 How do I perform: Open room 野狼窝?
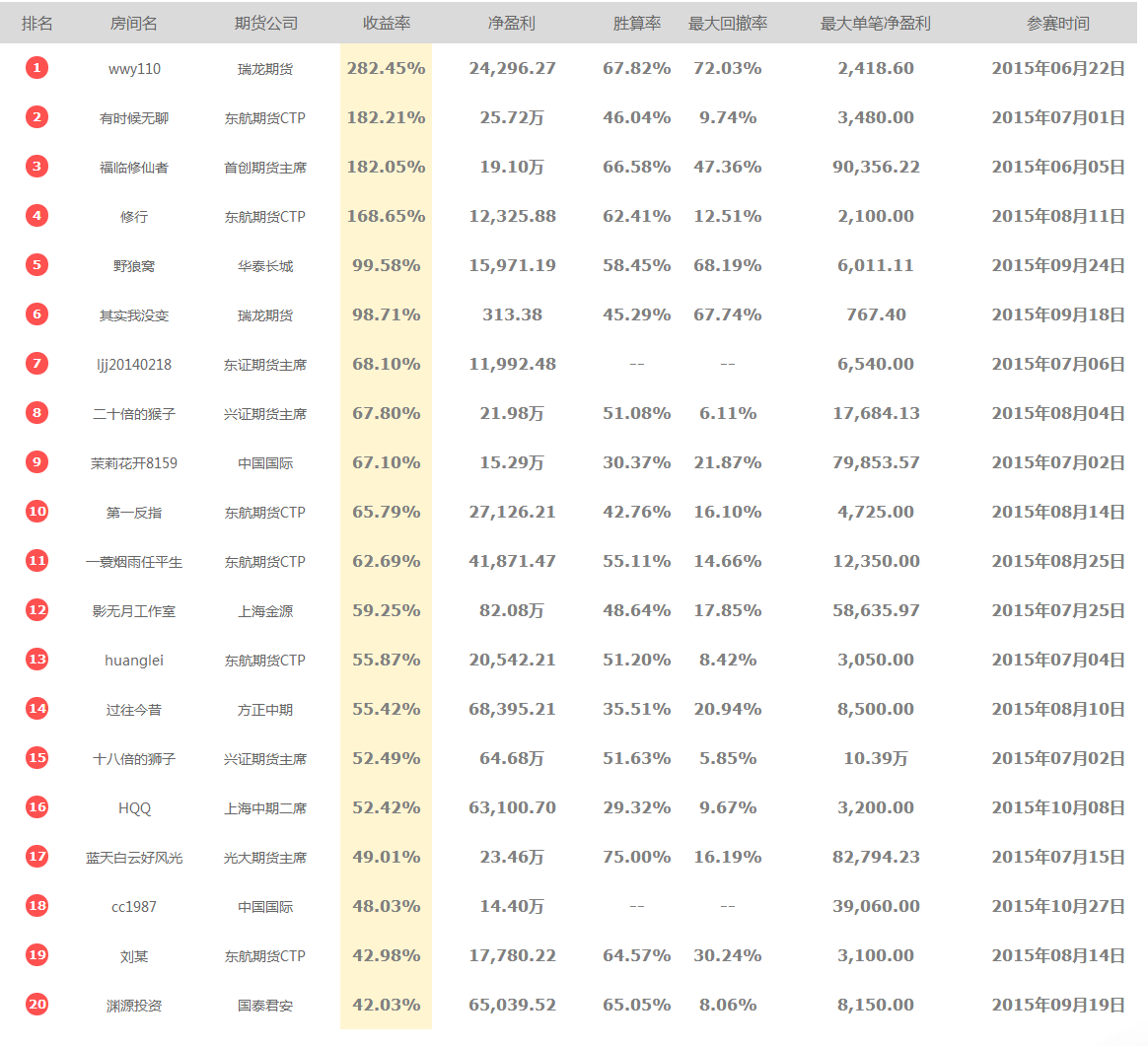coord(134,266)
